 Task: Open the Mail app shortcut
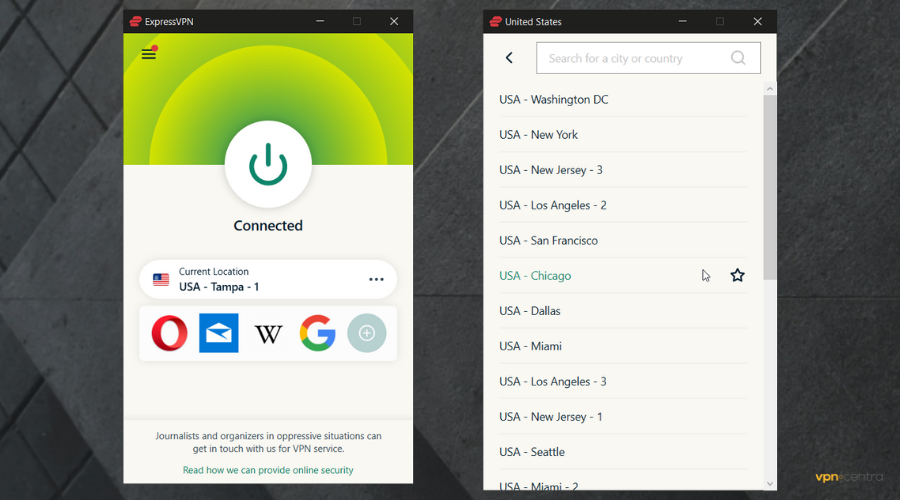coord(219,333)
